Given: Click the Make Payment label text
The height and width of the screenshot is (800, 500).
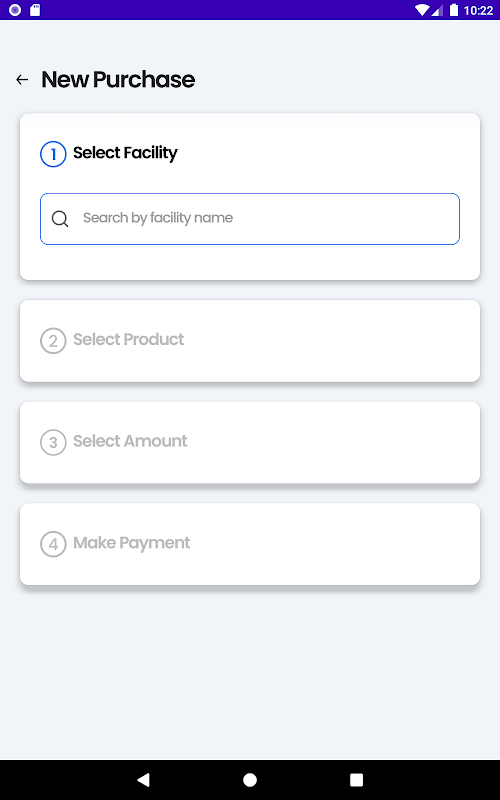Looking at the screenshot, I should click(132, 543).
